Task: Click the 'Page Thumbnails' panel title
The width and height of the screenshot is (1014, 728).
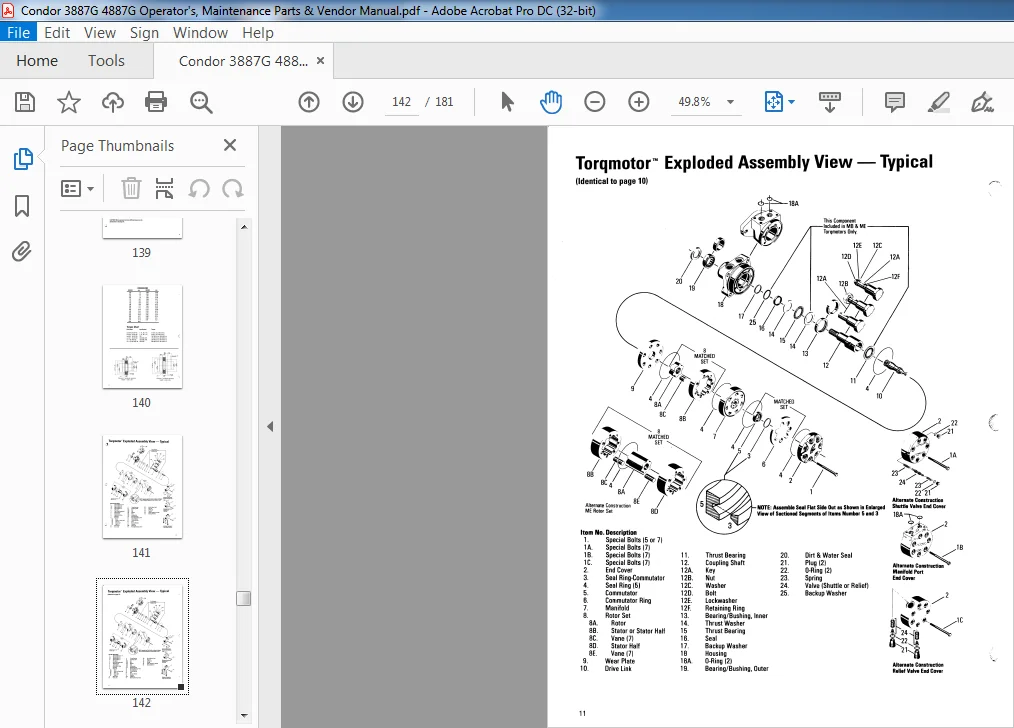Action: [x=117, y=146]
